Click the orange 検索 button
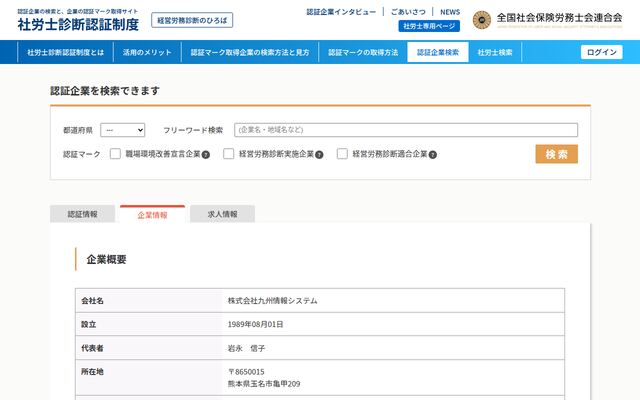The image size is (640, 400). pyautogui.click(x=556, y=154)
